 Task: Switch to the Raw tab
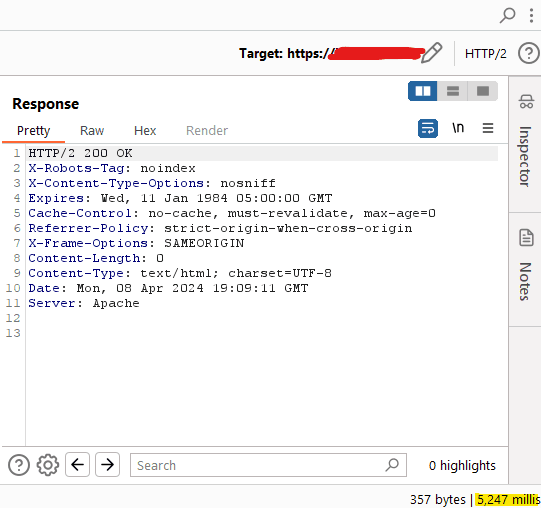click(x=92, y=131)
